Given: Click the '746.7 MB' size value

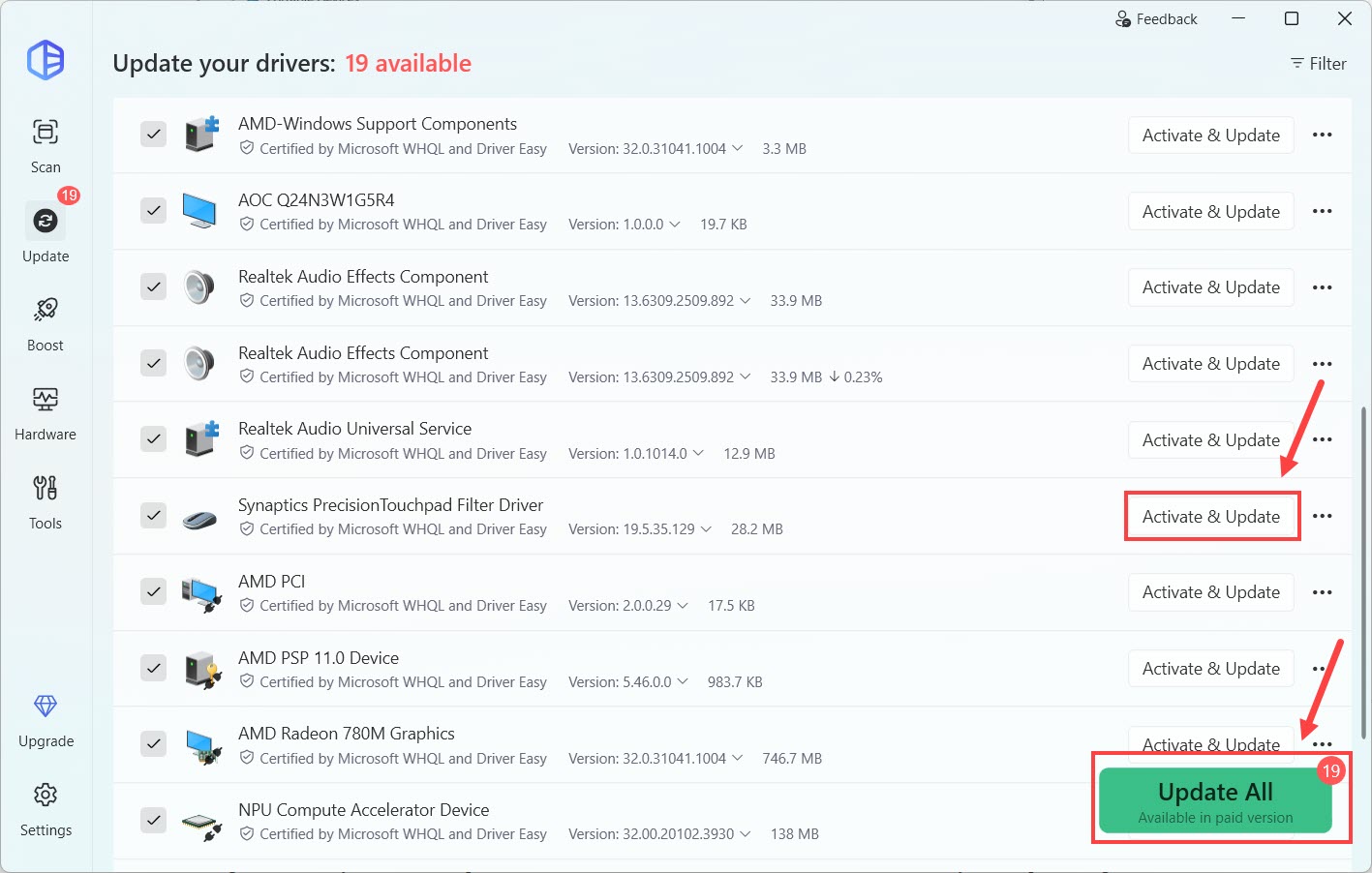Looking at the screenshot, I should [792, 759].
